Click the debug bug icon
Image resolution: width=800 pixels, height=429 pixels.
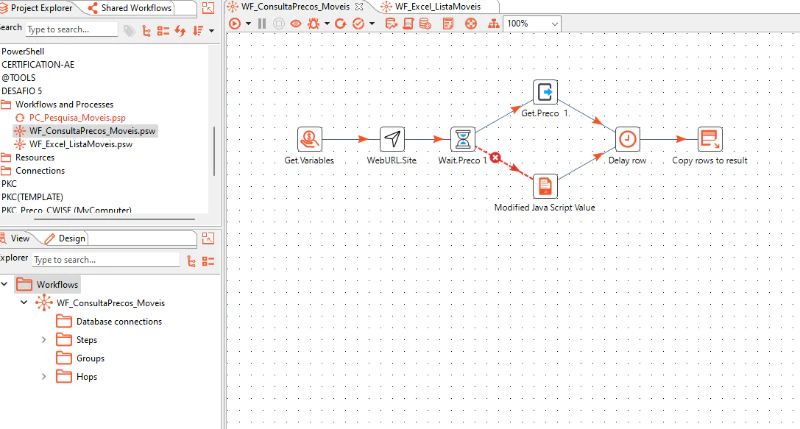[314, 23]
